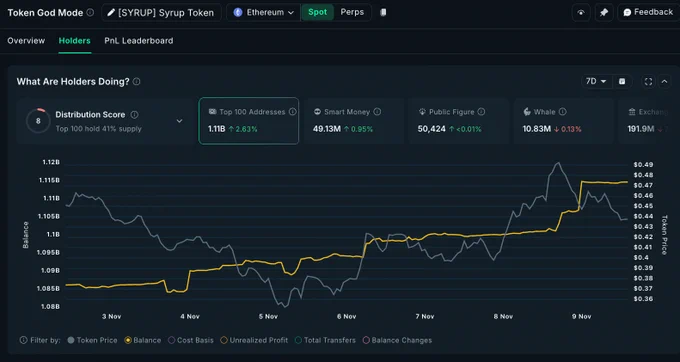680x362 pixels.
Task: Open the Overview tab
Action: [x=26, y=41]
